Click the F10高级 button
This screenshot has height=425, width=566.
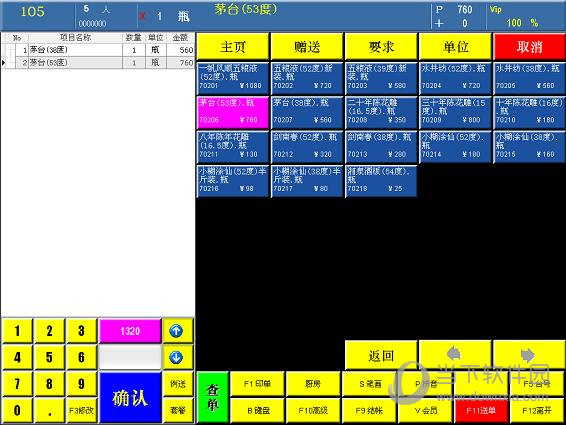click(313, 410)
